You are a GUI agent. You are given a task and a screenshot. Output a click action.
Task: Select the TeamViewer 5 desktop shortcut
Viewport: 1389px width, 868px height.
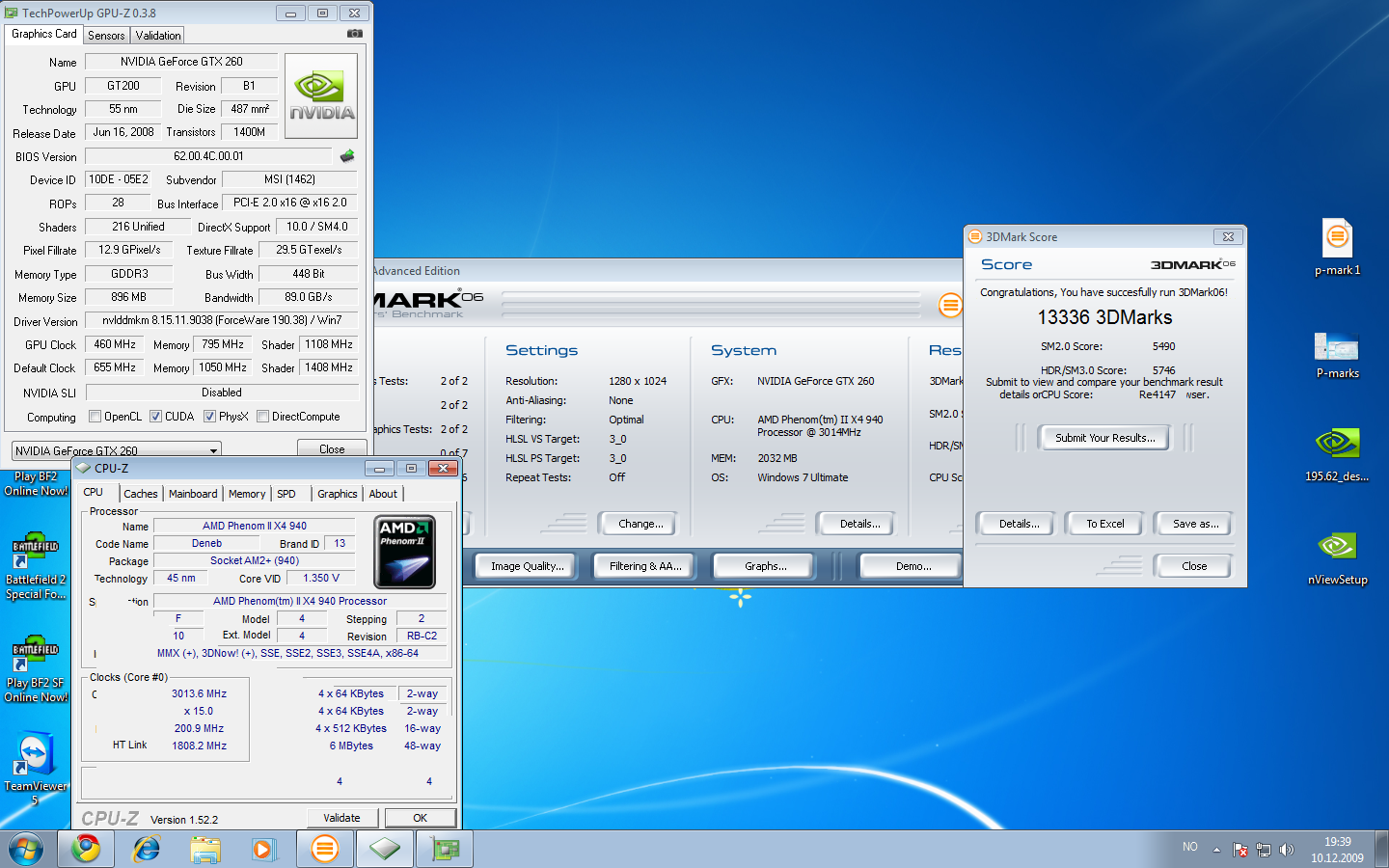(36, 769)
